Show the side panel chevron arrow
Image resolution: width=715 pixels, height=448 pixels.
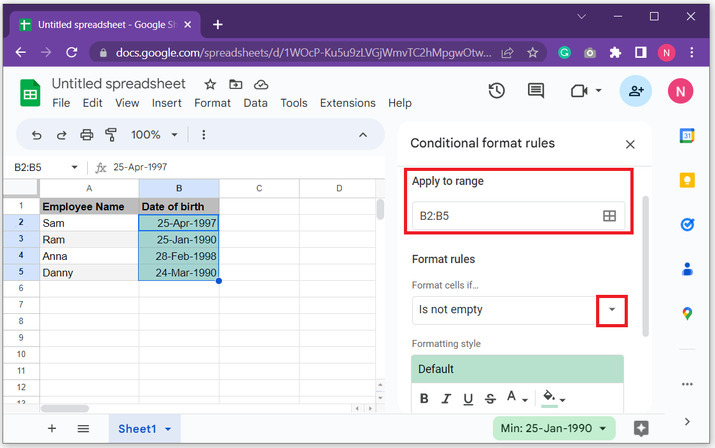tap(687, 422)
